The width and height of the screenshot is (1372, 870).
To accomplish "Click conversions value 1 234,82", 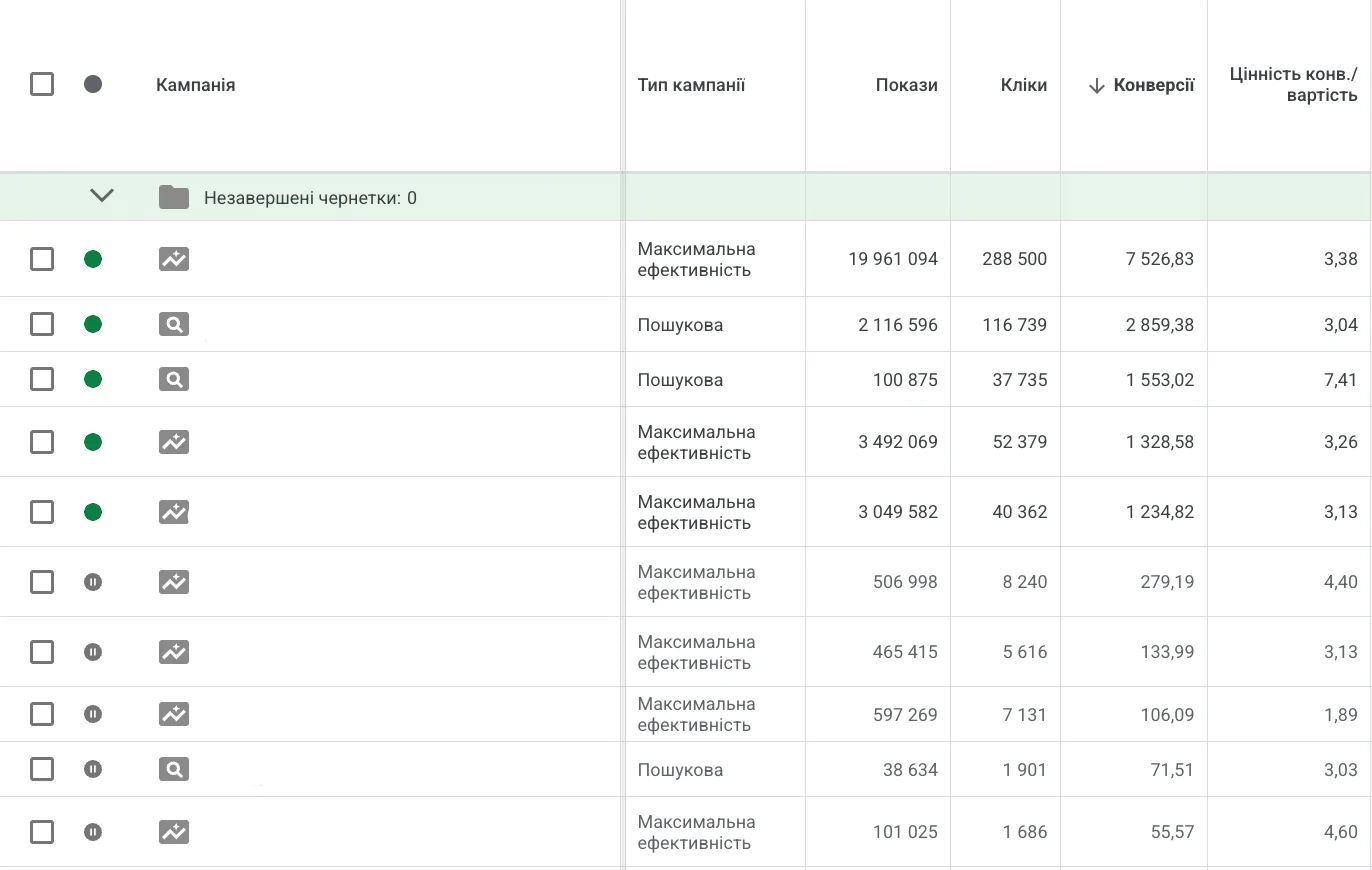I will click(x=1160, y=512).
